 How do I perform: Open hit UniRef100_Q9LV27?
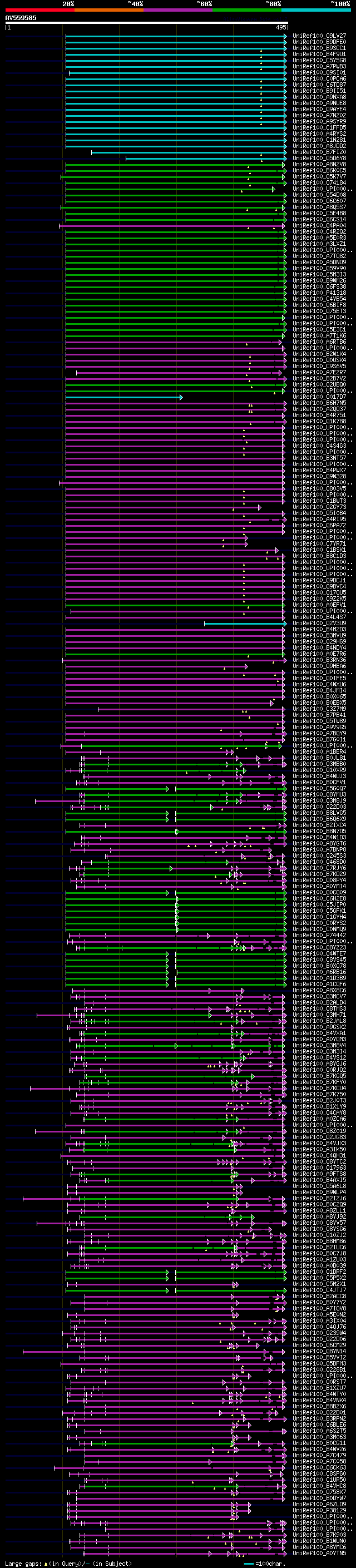click(x=319, y=36)
